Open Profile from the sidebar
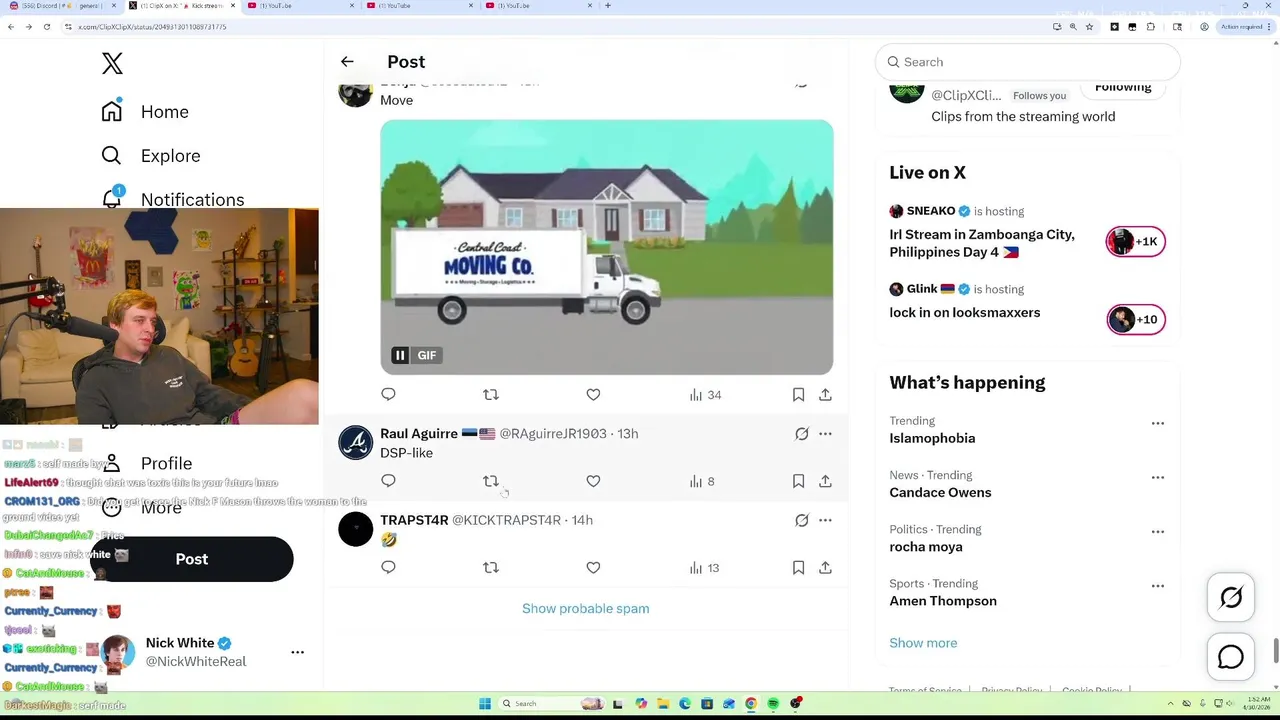 [x=147, y=463]
